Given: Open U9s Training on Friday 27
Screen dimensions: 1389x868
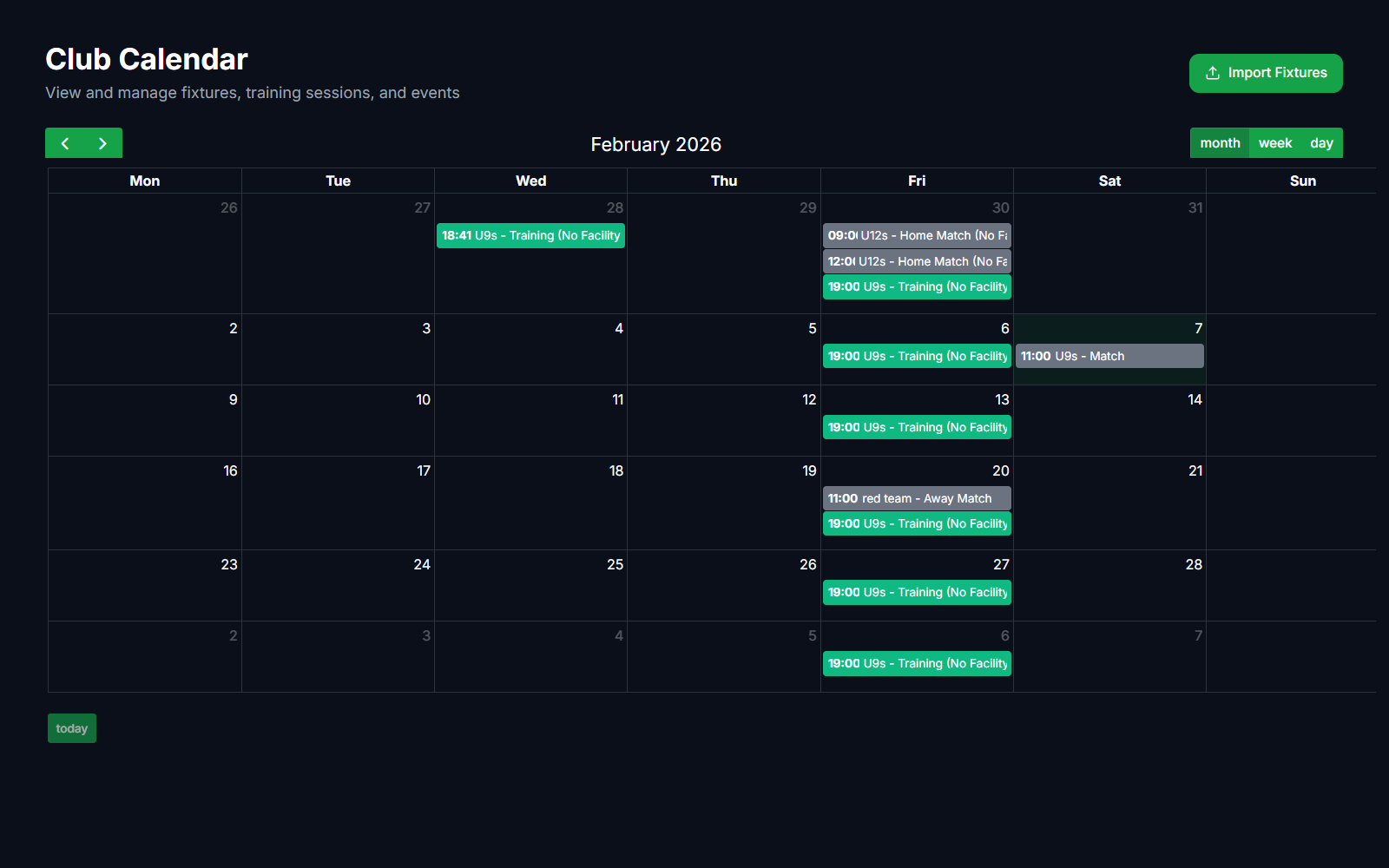Looking at the screenshot, I should point(917,592).
